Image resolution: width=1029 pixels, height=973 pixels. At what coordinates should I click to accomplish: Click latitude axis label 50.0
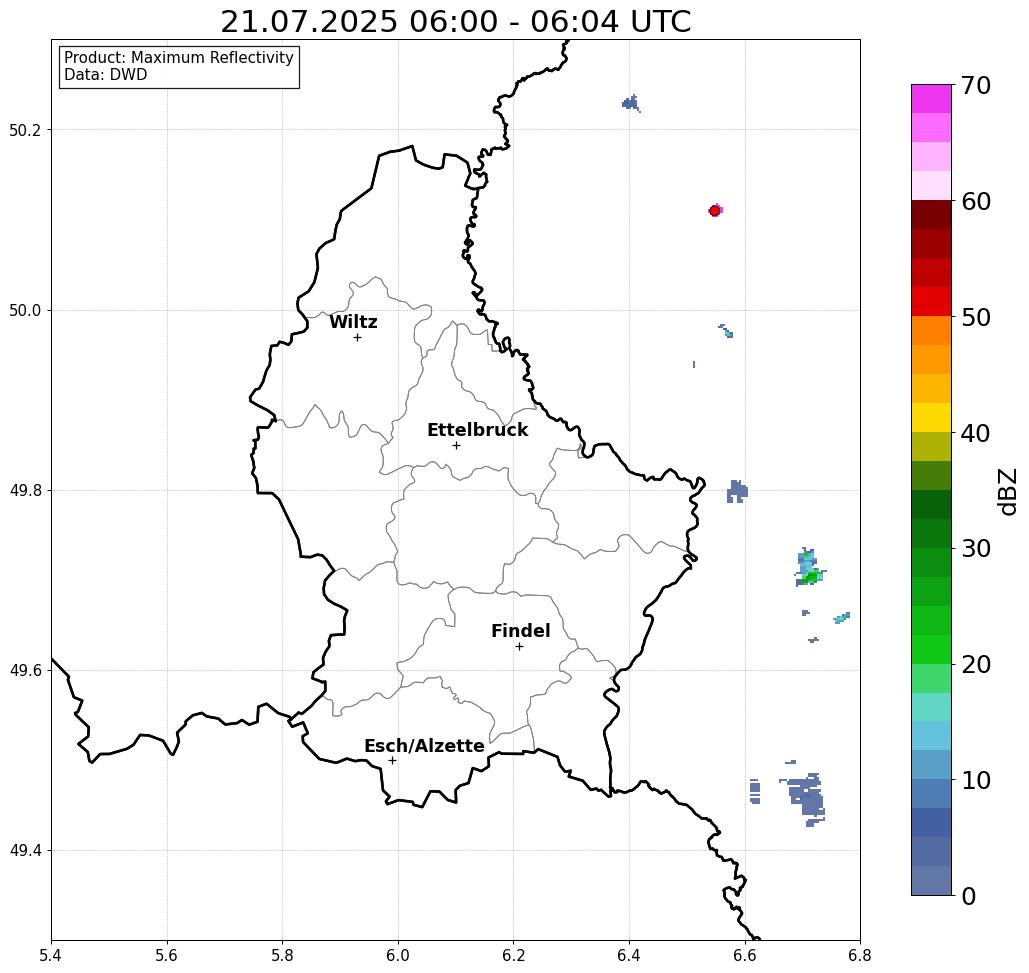(x=25, y=310)
